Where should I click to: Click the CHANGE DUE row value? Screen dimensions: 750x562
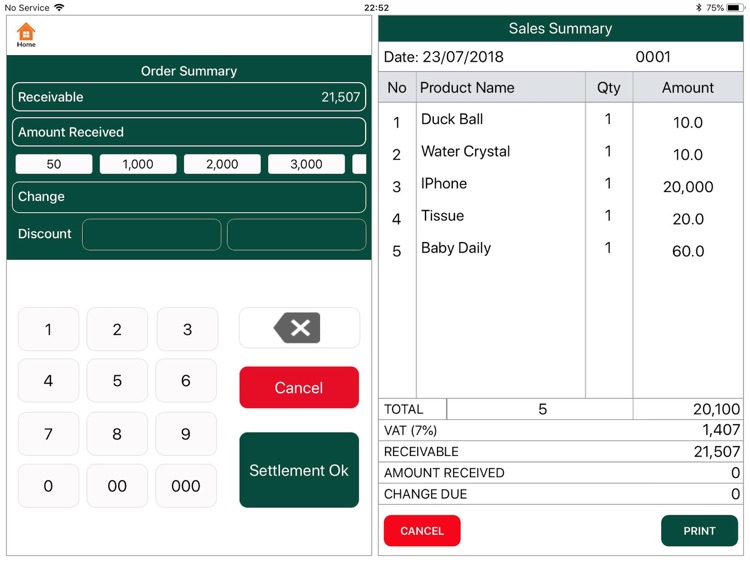(736, 494)
